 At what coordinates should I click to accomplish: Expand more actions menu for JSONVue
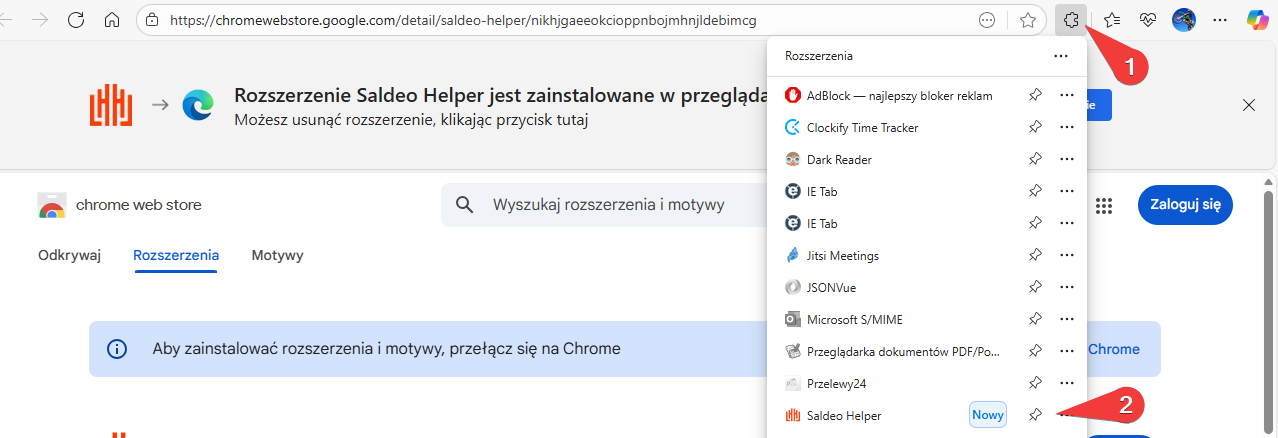[x=1066, y=288]
